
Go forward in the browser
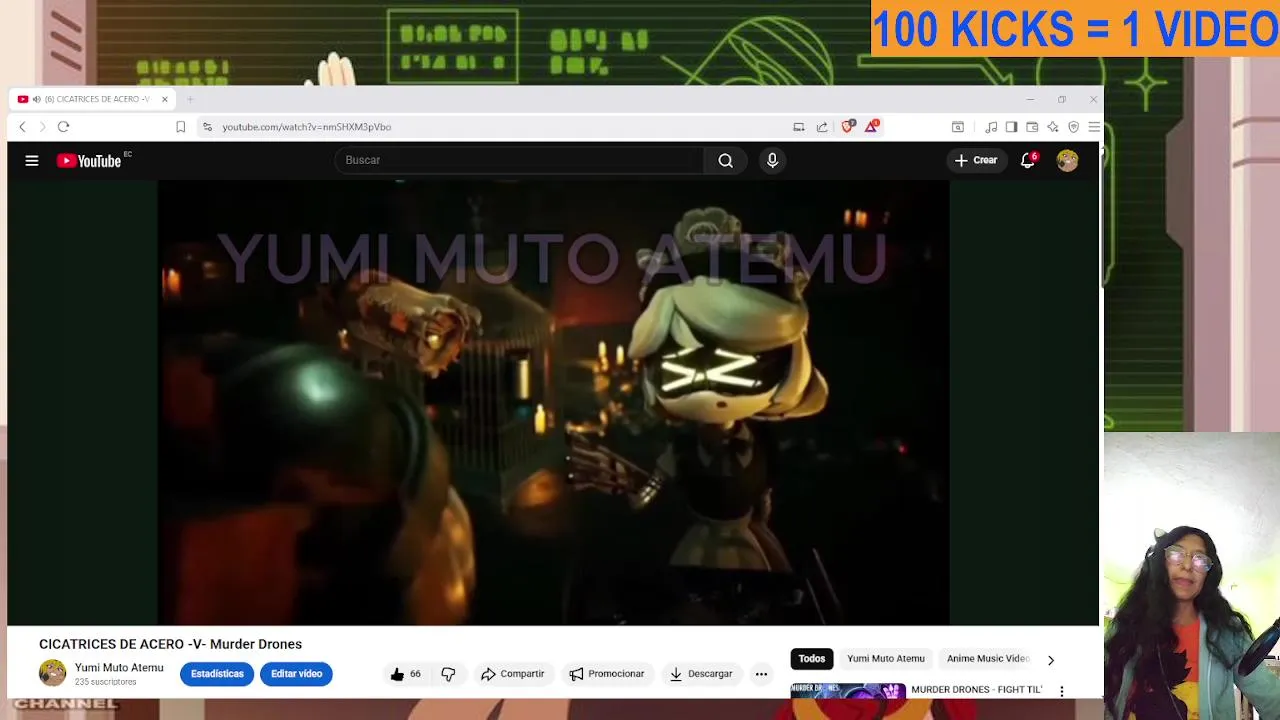point(42,127)
